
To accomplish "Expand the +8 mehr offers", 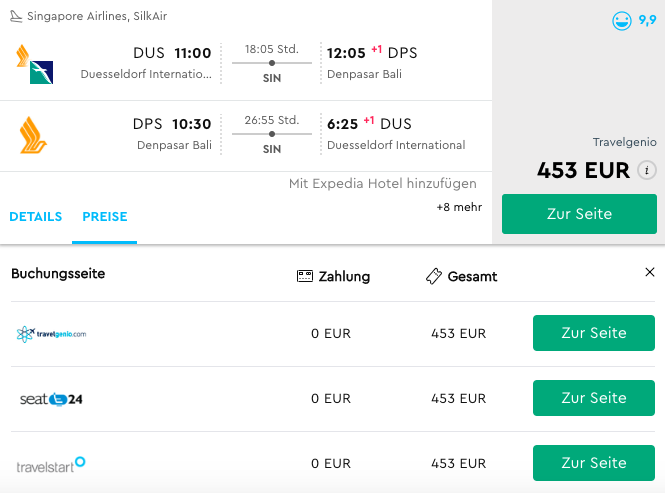I will pos(459,207).
